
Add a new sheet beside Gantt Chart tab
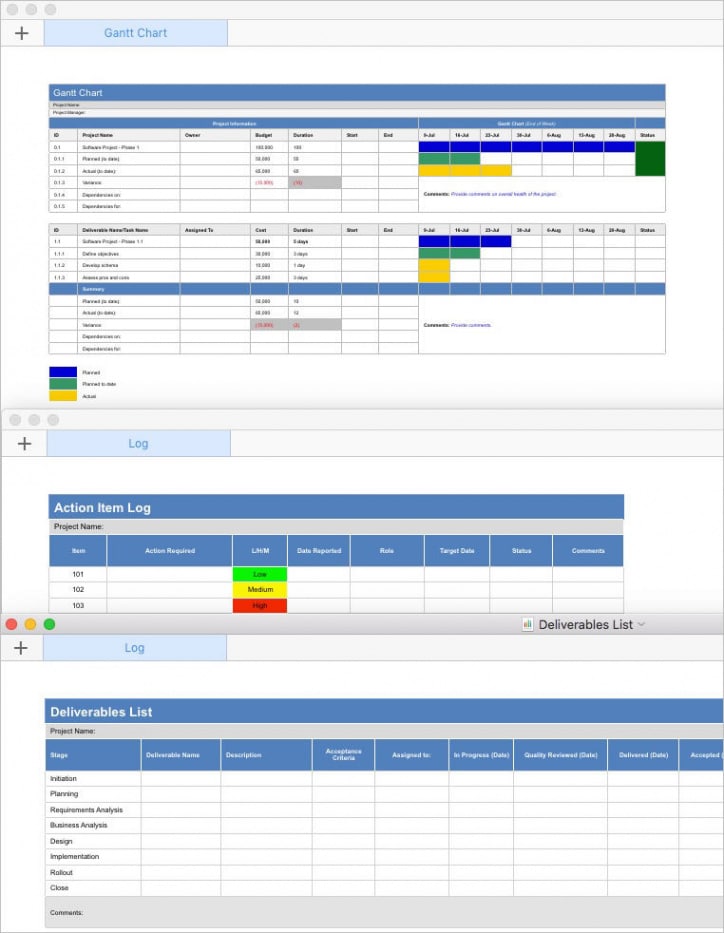(x=22, y=33)
